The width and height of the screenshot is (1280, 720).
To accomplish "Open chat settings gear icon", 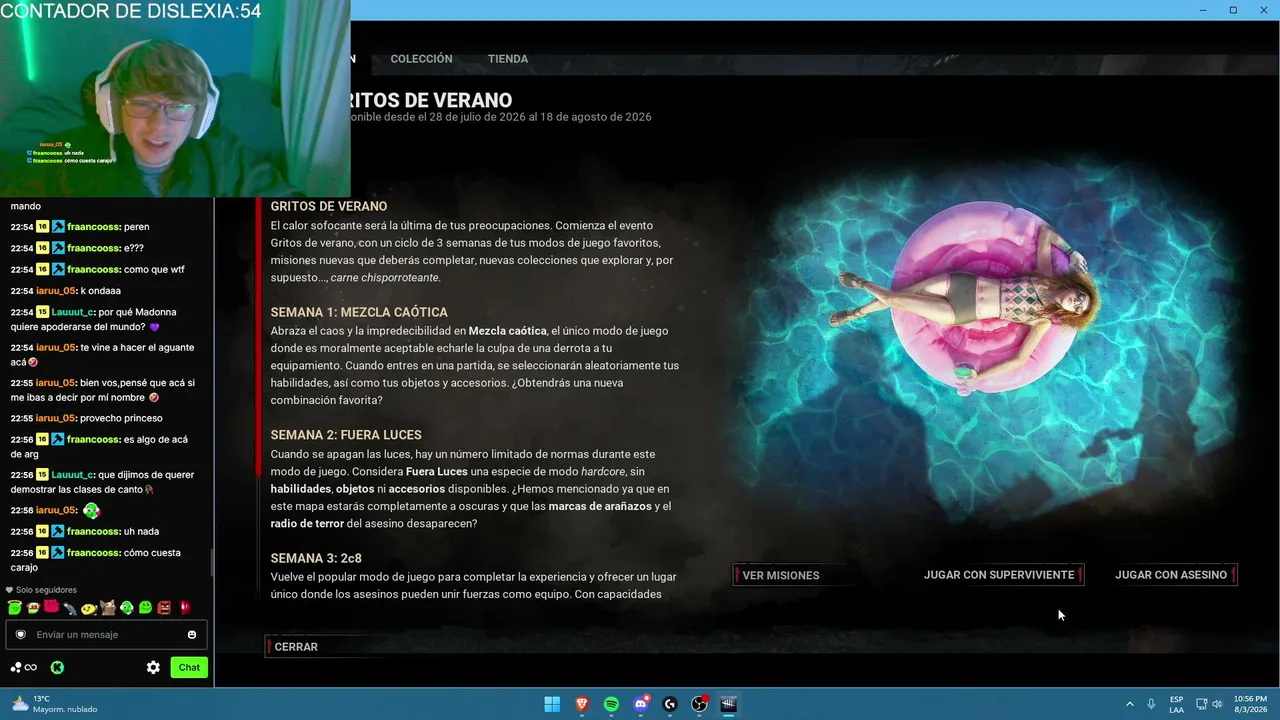I will [153, 667].
